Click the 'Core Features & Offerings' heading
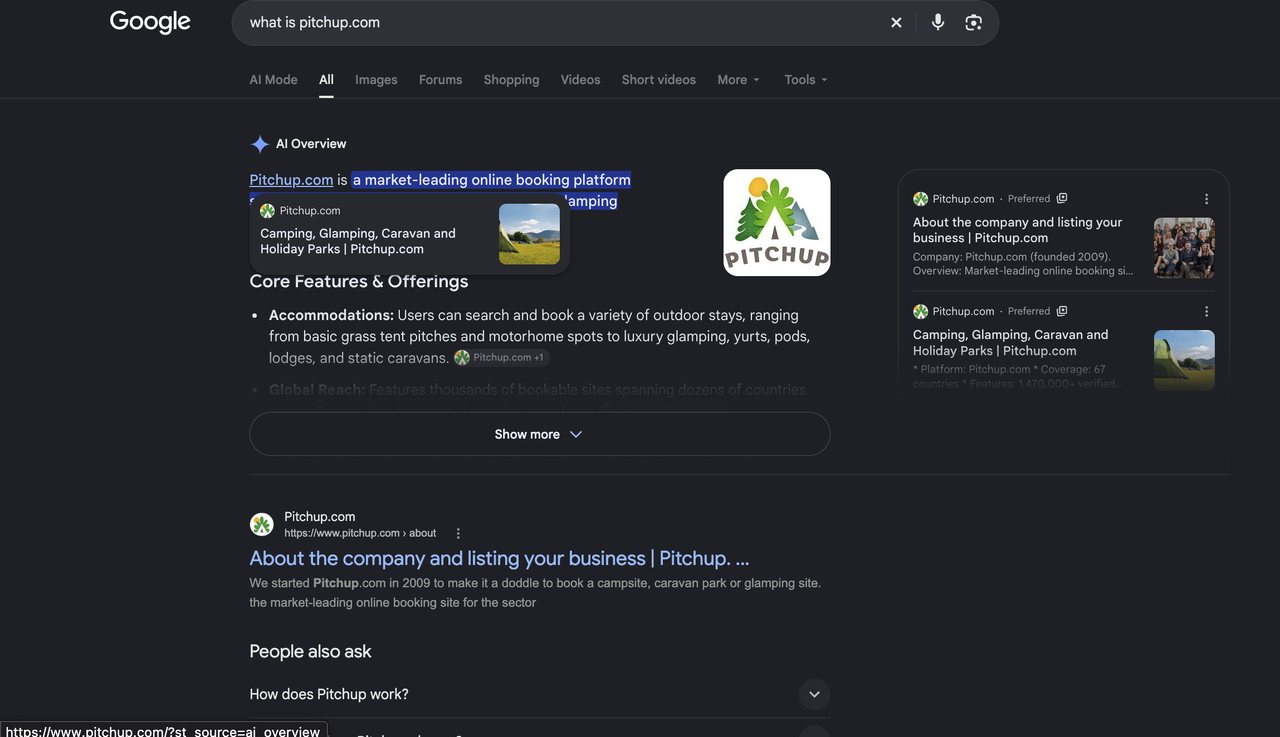The height and width of the screenshot is (737, 1280). coord(359,282)
